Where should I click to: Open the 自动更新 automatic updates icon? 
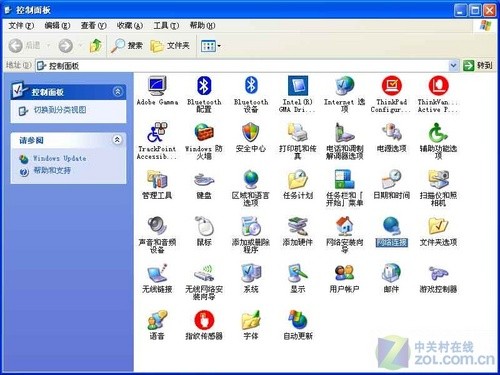coord(298,320)
